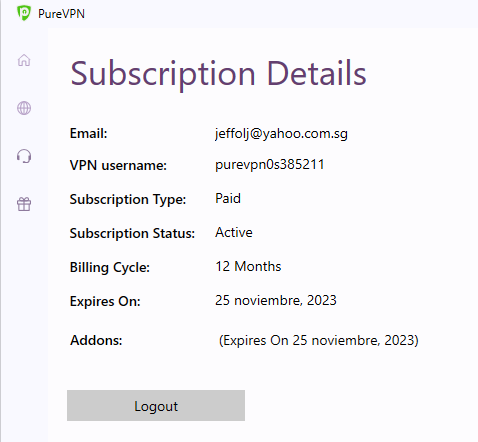
Task: Click the Addons: label
Action: click(x=96, y=340)
